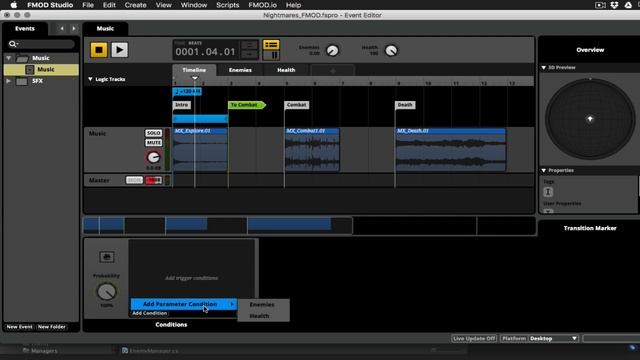640x360 pixels.
Task: Select the 120 tempo marker
Action: click(x=187, y=92)
